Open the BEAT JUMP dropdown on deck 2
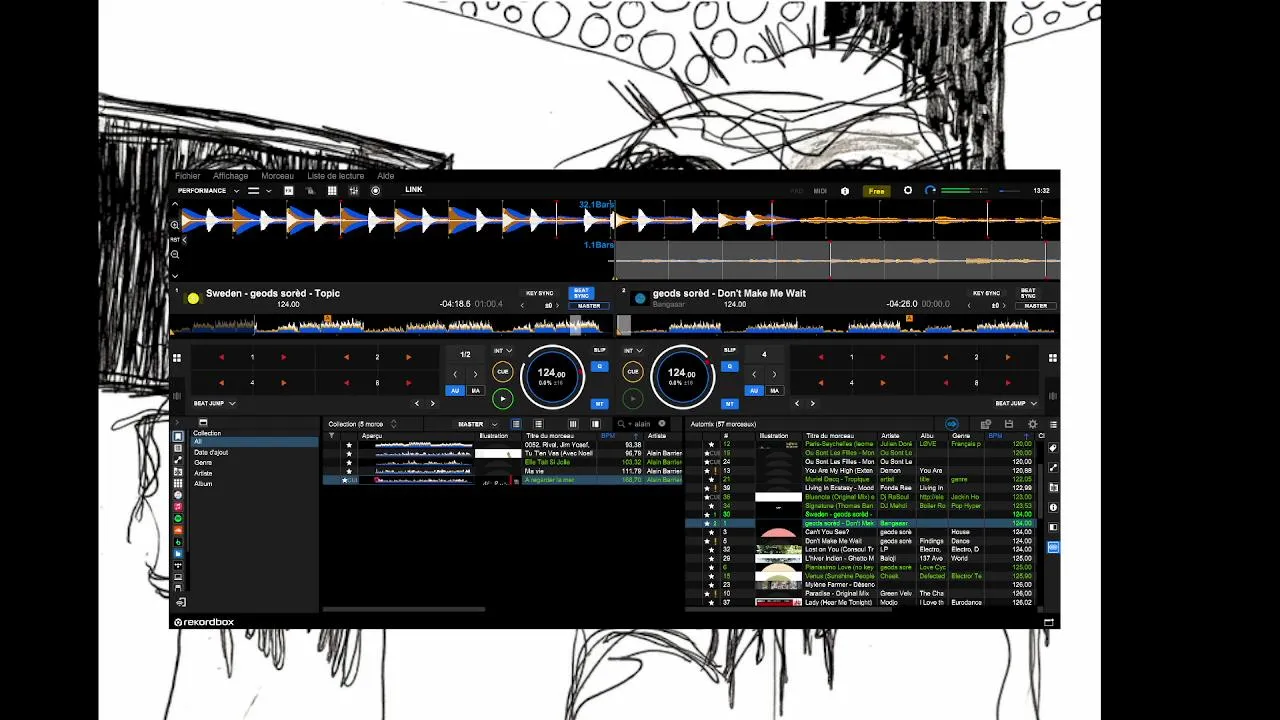 coord(1015,403)
